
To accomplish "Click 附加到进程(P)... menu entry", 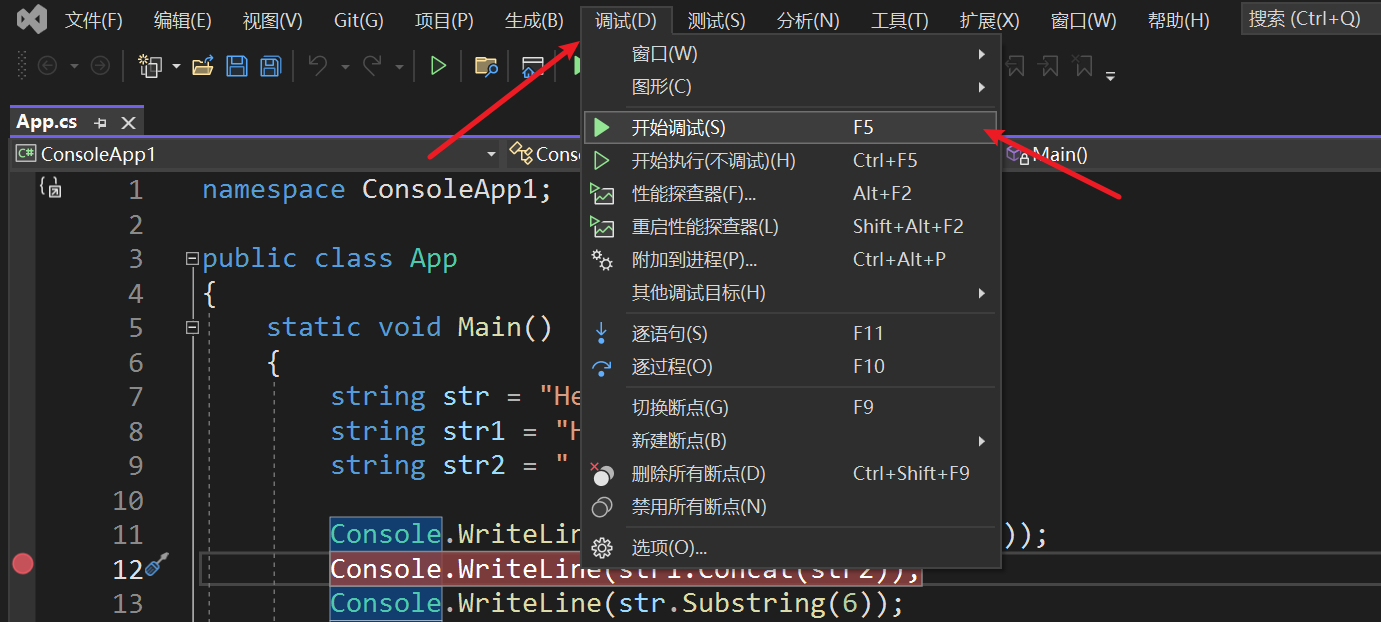I will tap(694, 260).
